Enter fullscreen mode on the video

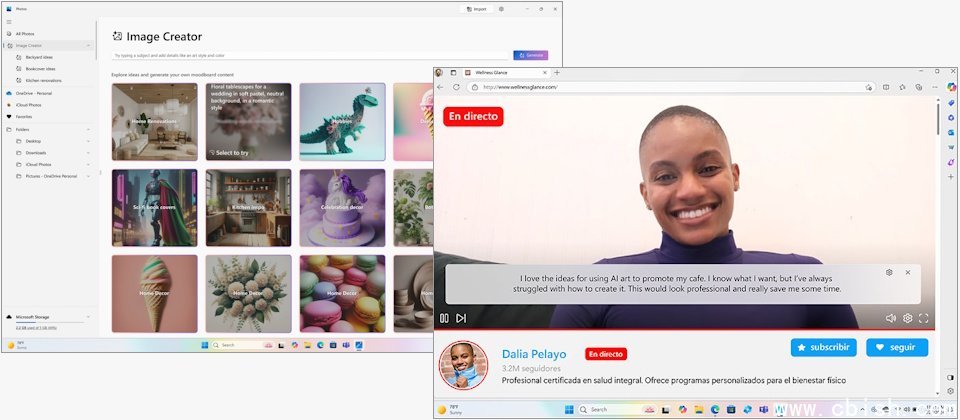[924, 318]
